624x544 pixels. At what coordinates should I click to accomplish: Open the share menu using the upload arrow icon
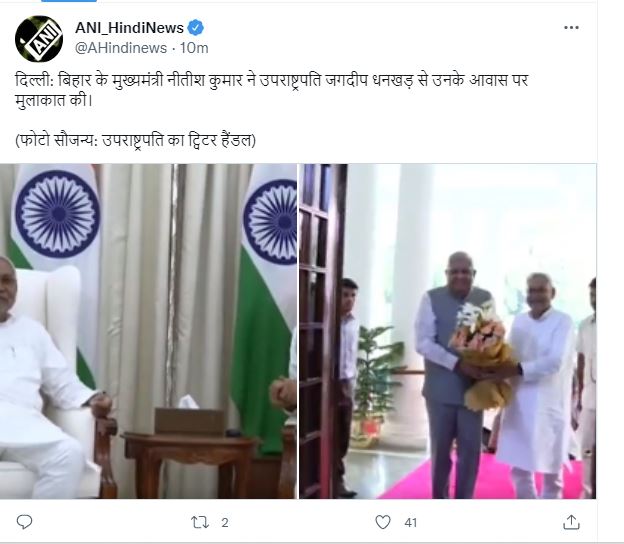[x=571, y=522]
